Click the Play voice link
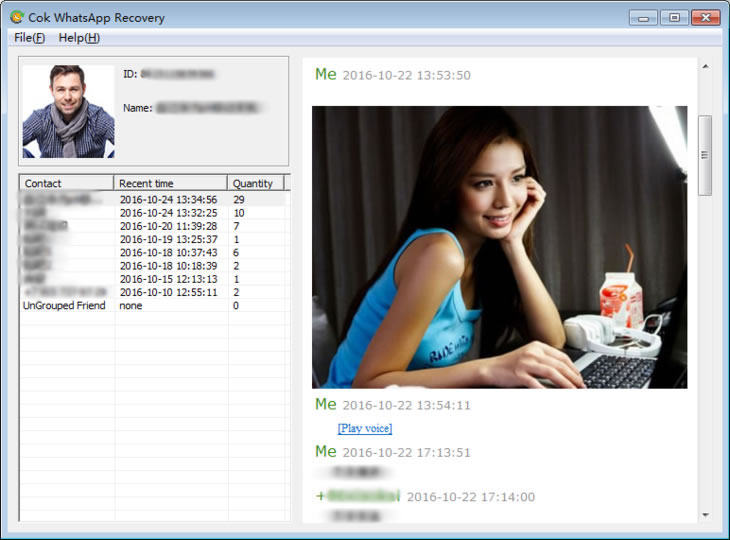 (x=364, y=429)
